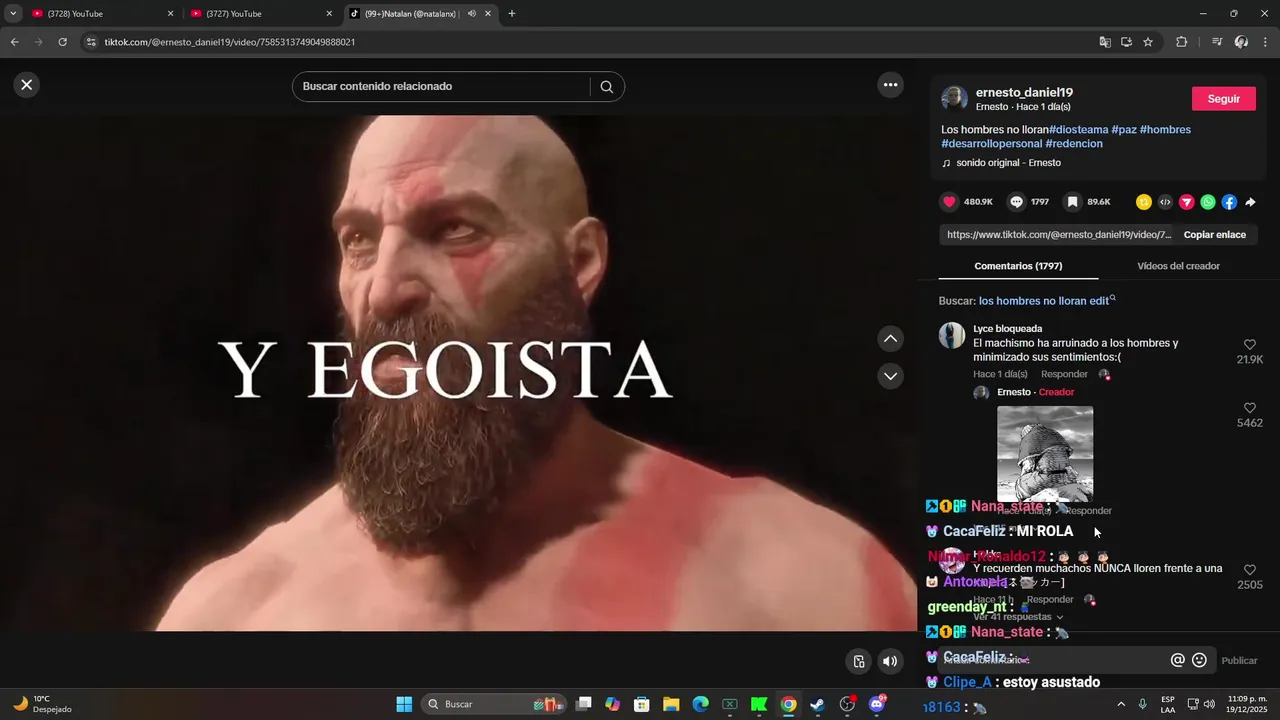
Task: Close the TikTok video viewer with X
Action: pyautogui.click(x=27, y=85)
